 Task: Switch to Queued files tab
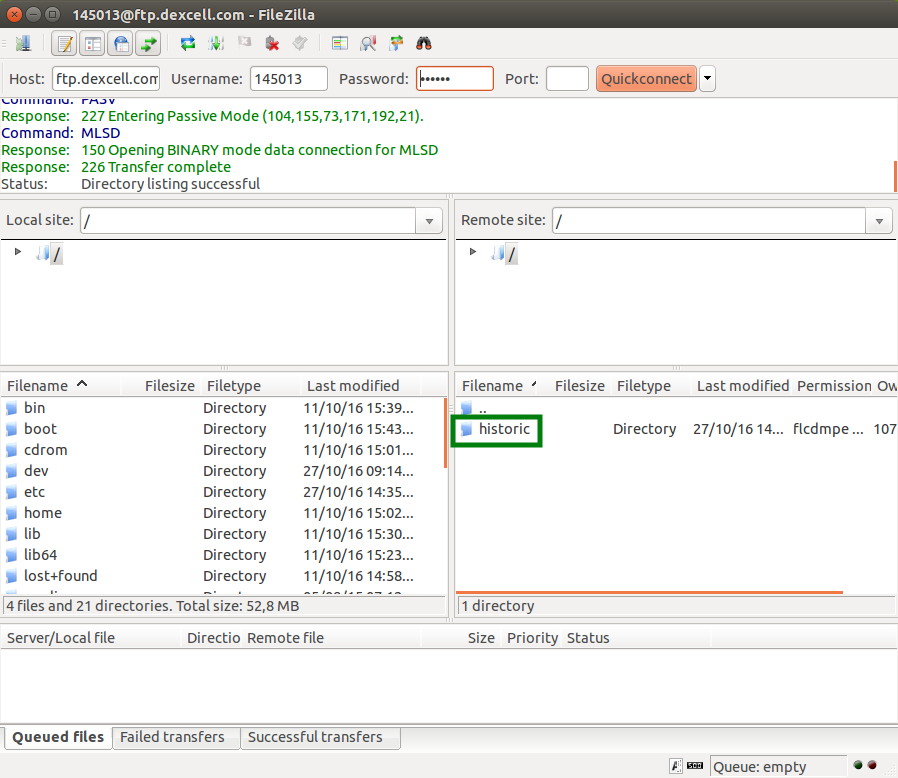(x=58, y=737)
